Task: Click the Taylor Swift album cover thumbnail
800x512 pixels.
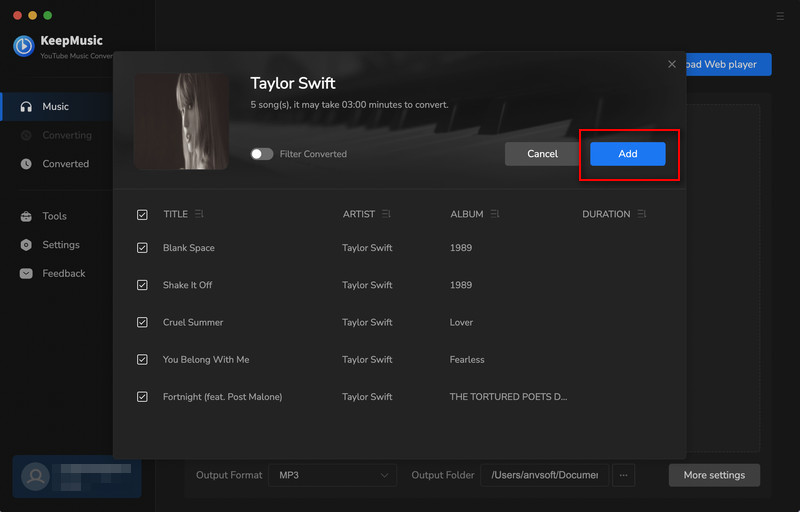Action: point(181,121)
